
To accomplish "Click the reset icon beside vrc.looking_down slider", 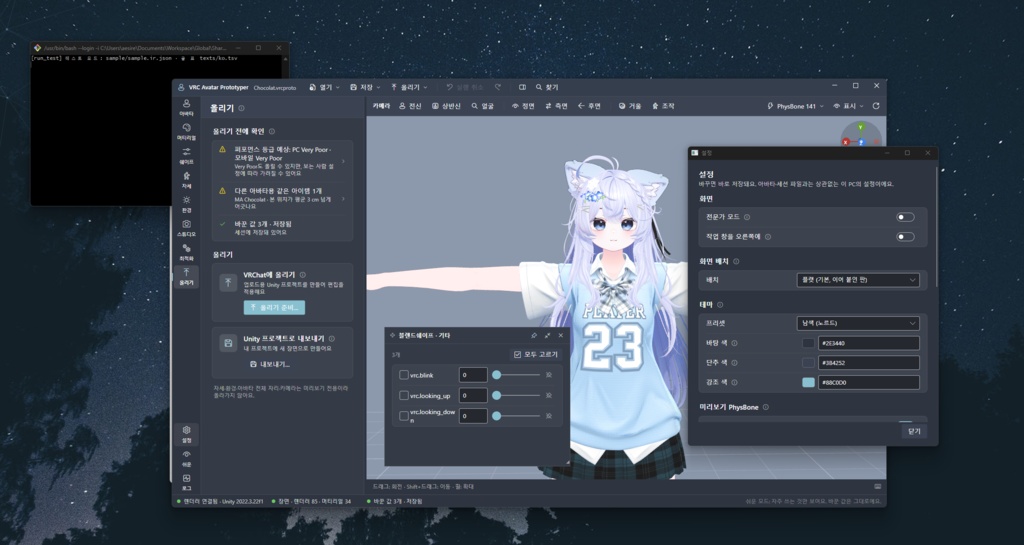I will [549, 416].
